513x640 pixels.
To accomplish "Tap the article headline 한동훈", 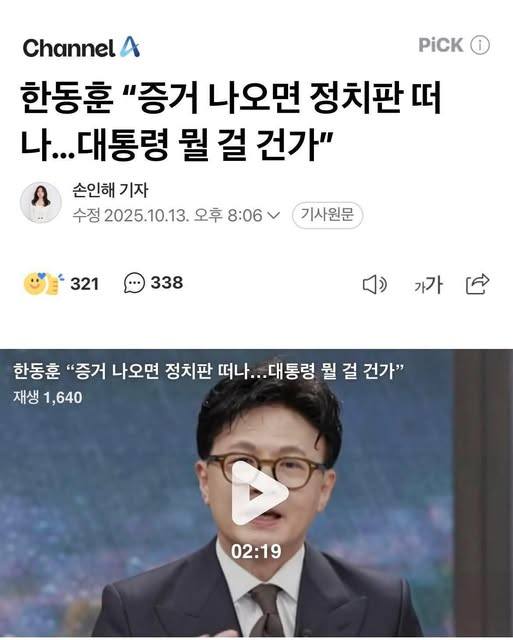I will pos(67,98).
